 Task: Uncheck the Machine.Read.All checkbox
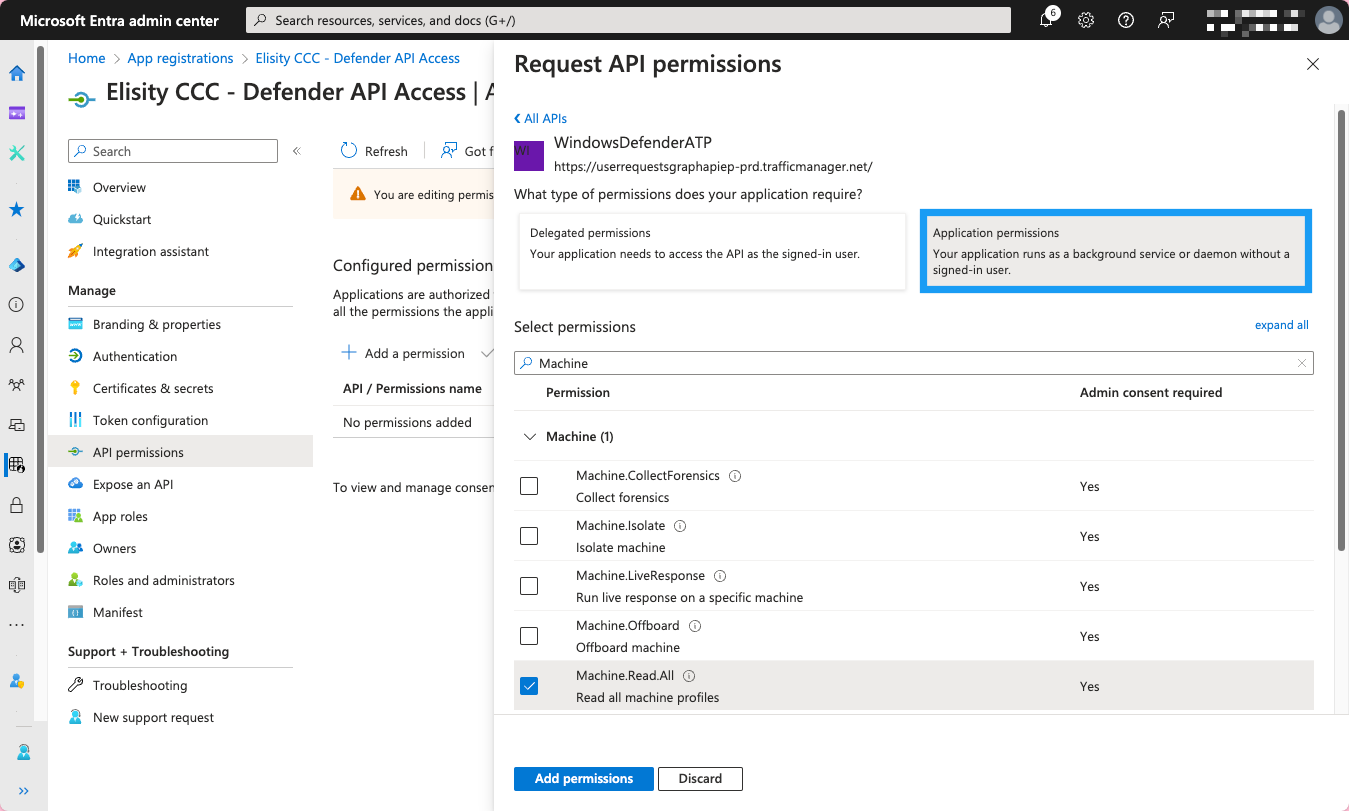529,686
